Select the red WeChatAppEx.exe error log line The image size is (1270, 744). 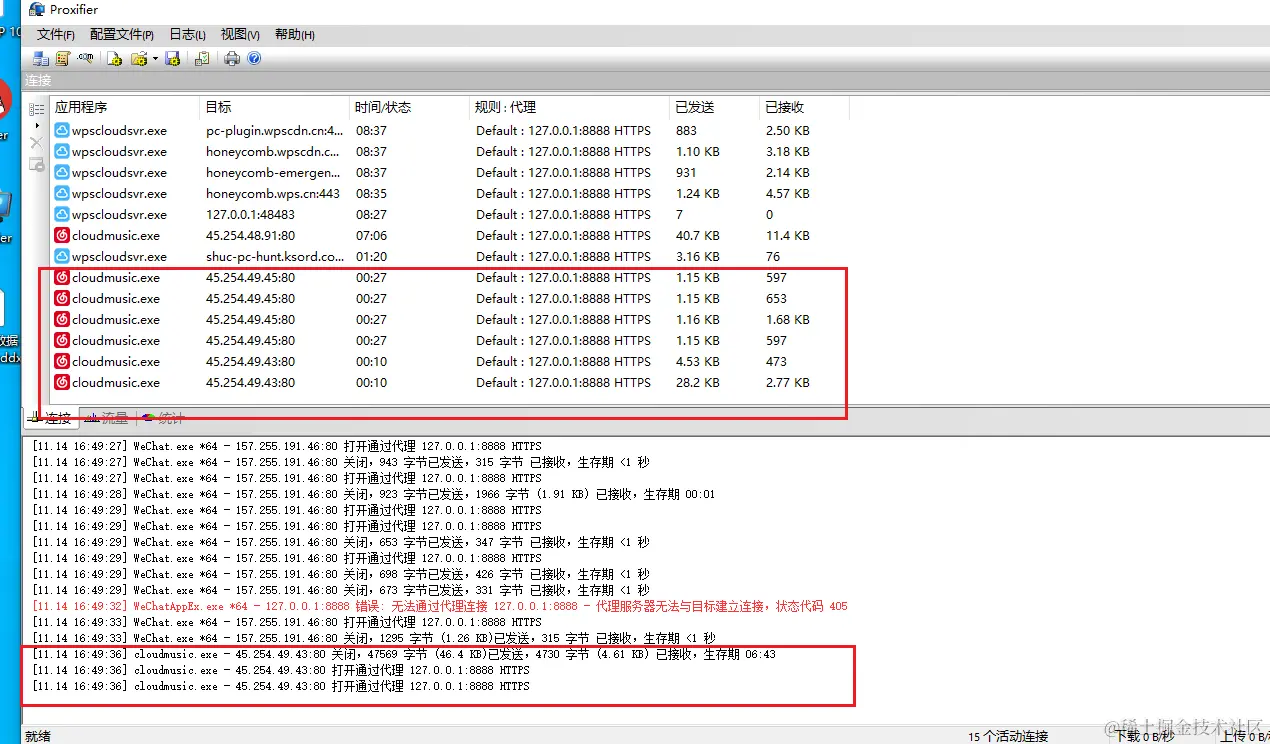tap(440, 606)
